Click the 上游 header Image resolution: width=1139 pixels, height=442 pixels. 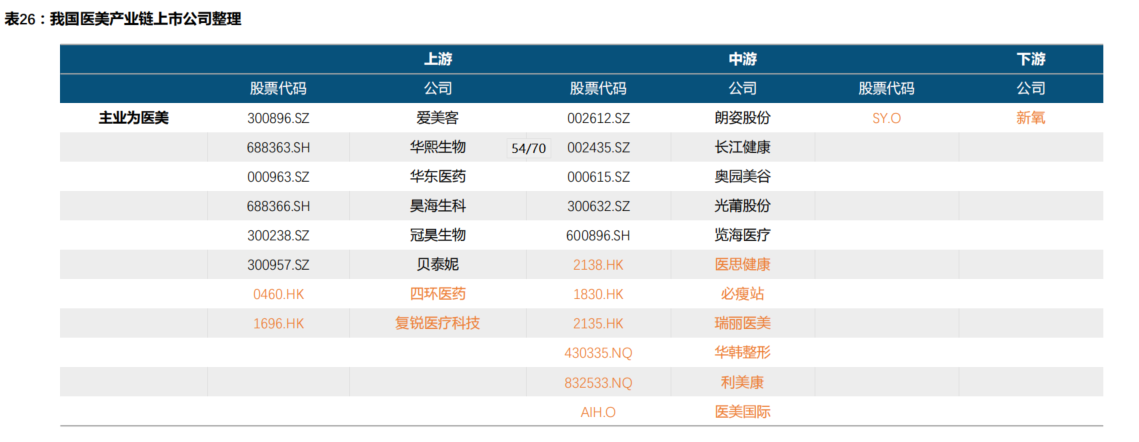438,60
